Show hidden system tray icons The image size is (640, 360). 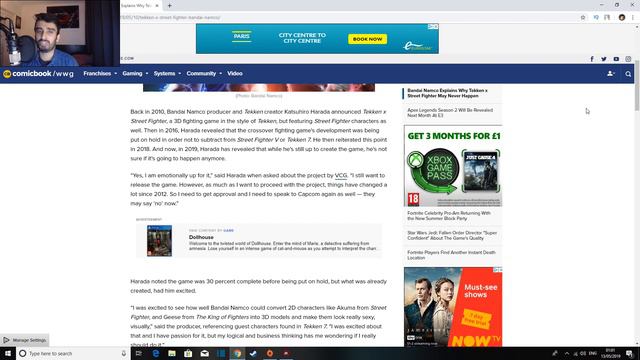567,353
